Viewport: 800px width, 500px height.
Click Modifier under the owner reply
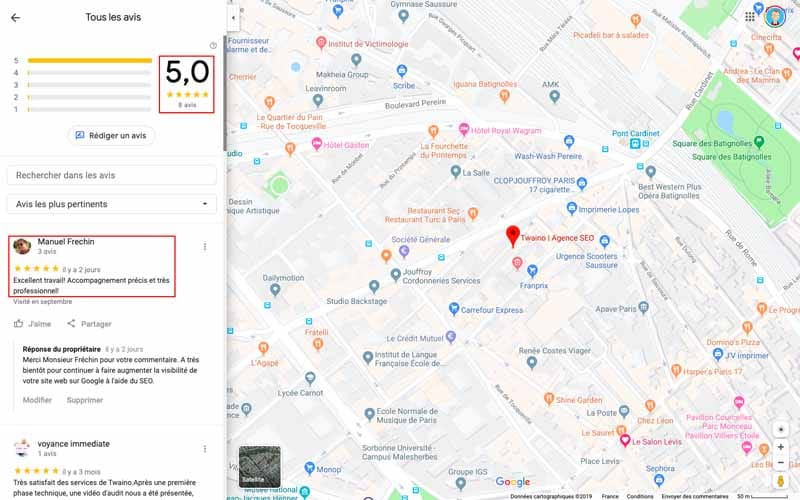37,400
